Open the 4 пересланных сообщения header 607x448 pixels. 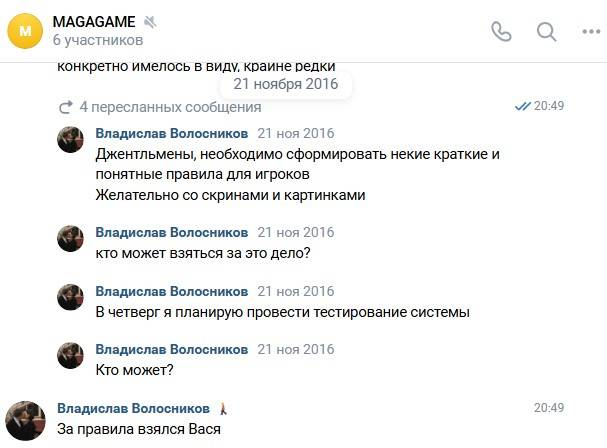(x=170, y=107)
